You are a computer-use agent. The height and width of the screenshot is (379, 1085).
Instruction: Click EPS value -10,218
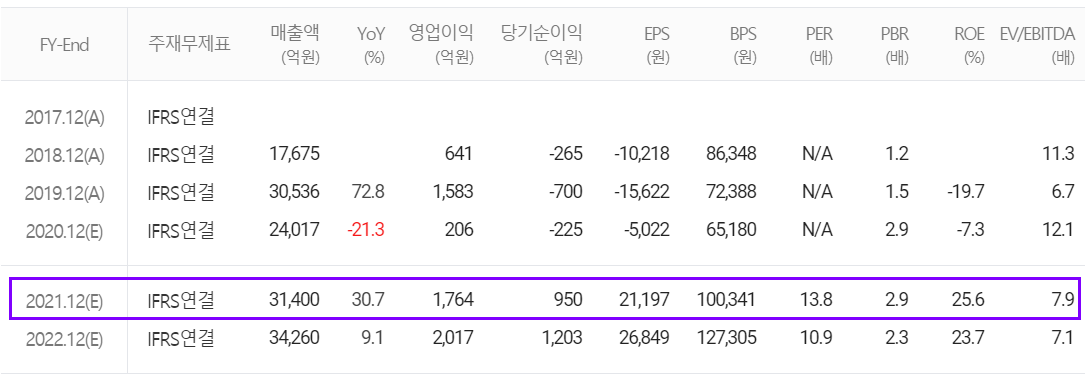pyautogui.click(x=641, y=154)
